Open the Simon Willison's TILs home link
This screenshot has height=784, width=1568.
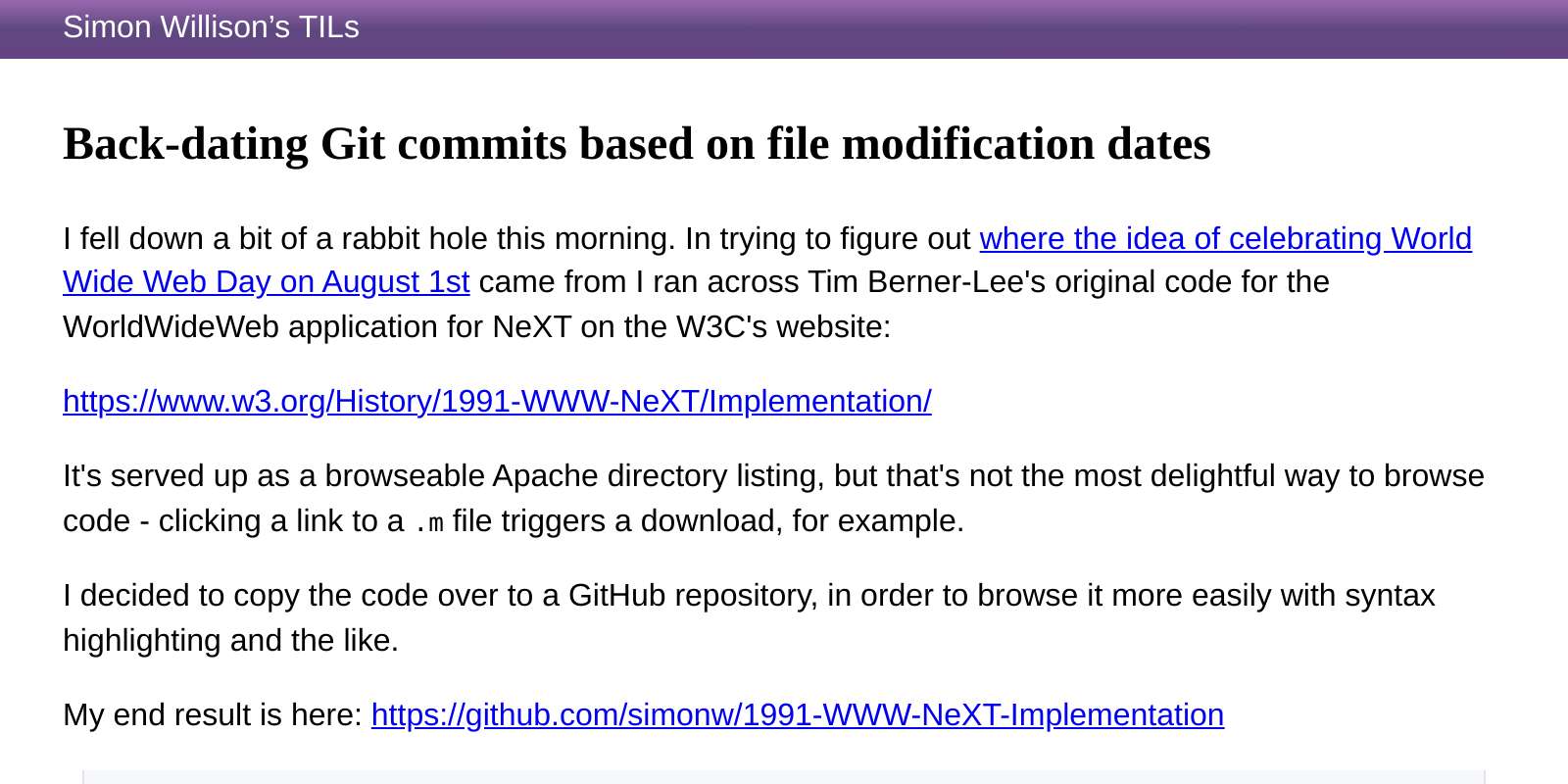tap(211, 27)
